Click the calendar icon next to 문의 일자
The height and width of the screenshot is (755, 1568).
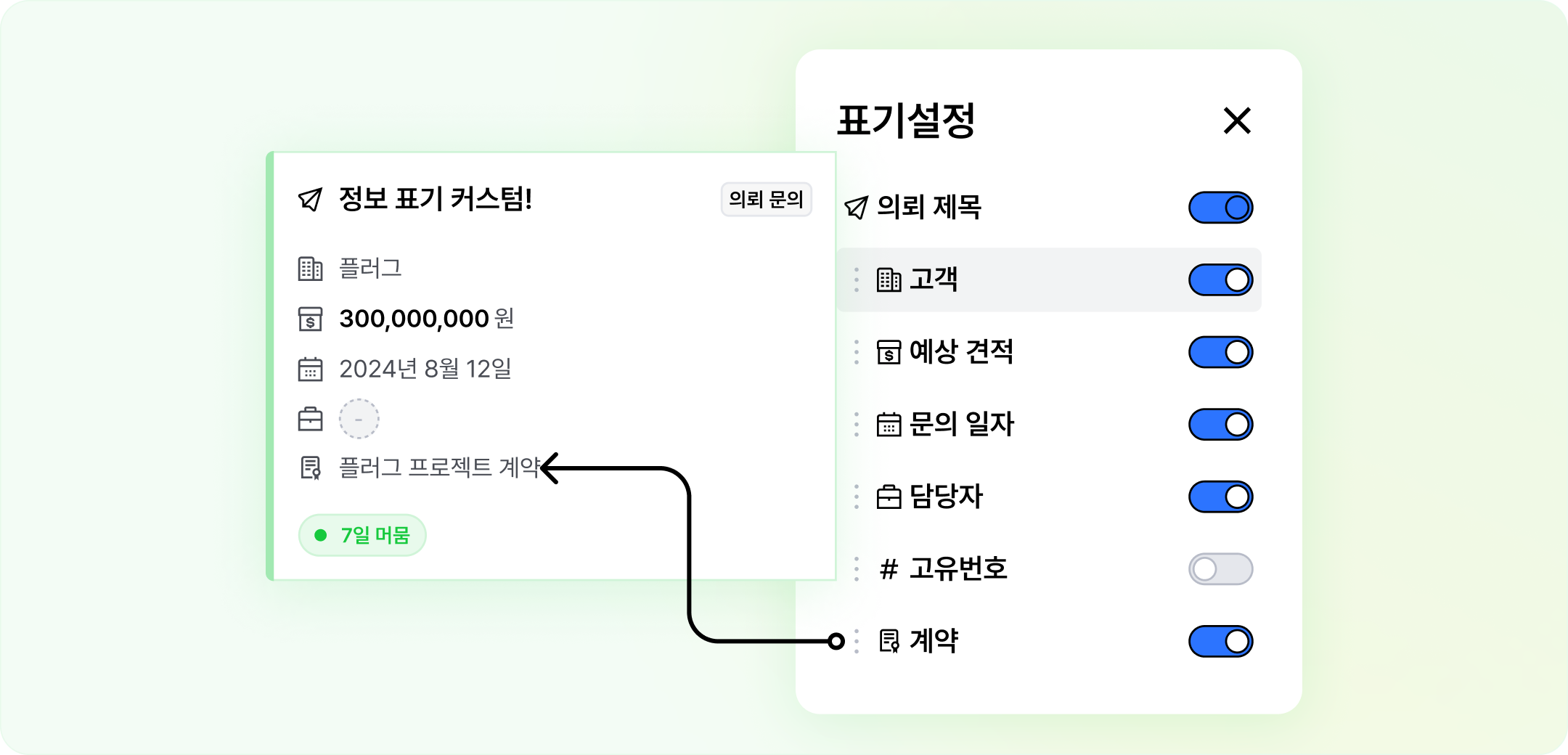pos(889,424)
